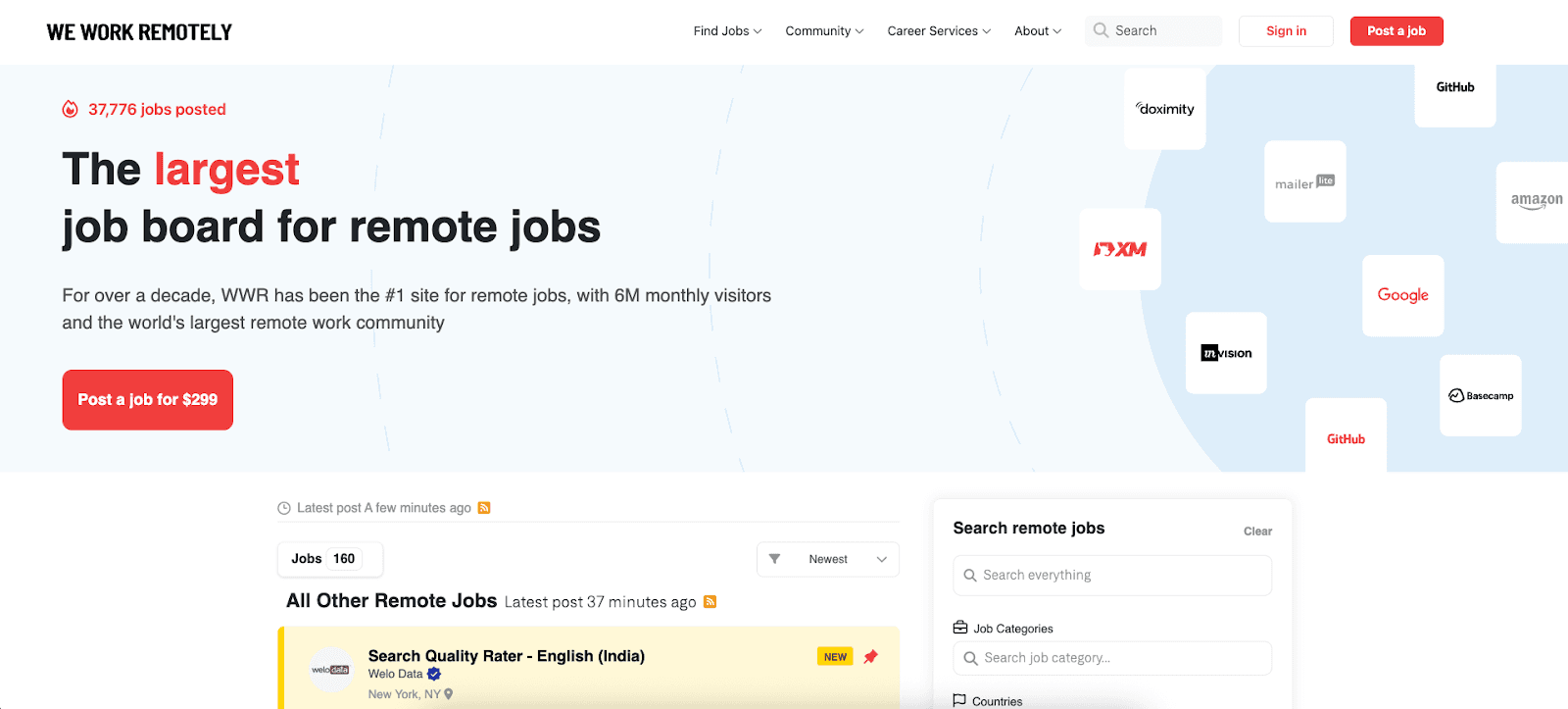The height and width of the screenshot is (709, 1568).
Task: Click the magnifier in the header search bar
Action: (1100, 30)
